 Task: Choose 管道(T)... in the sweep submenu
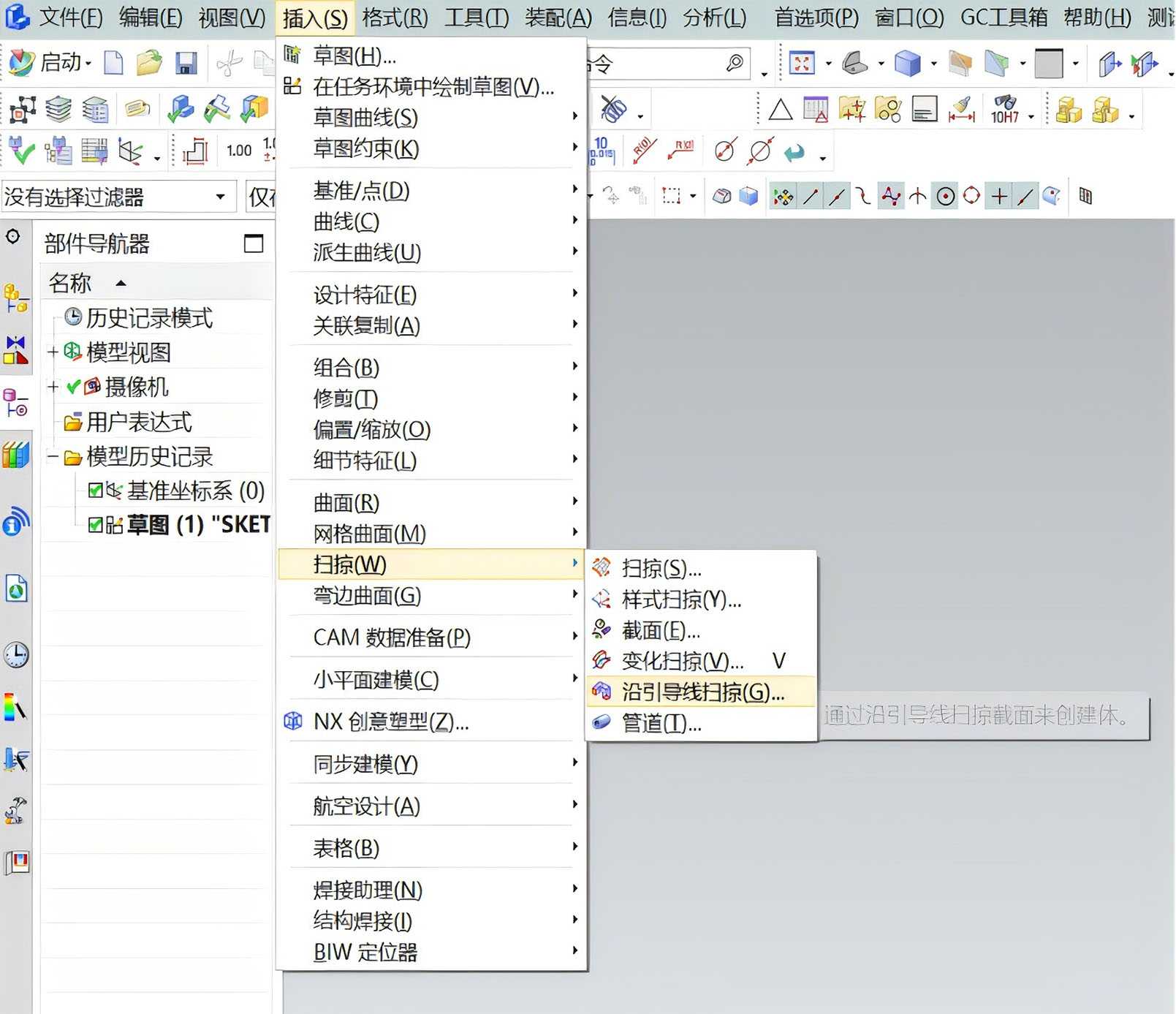coord(661,723)
